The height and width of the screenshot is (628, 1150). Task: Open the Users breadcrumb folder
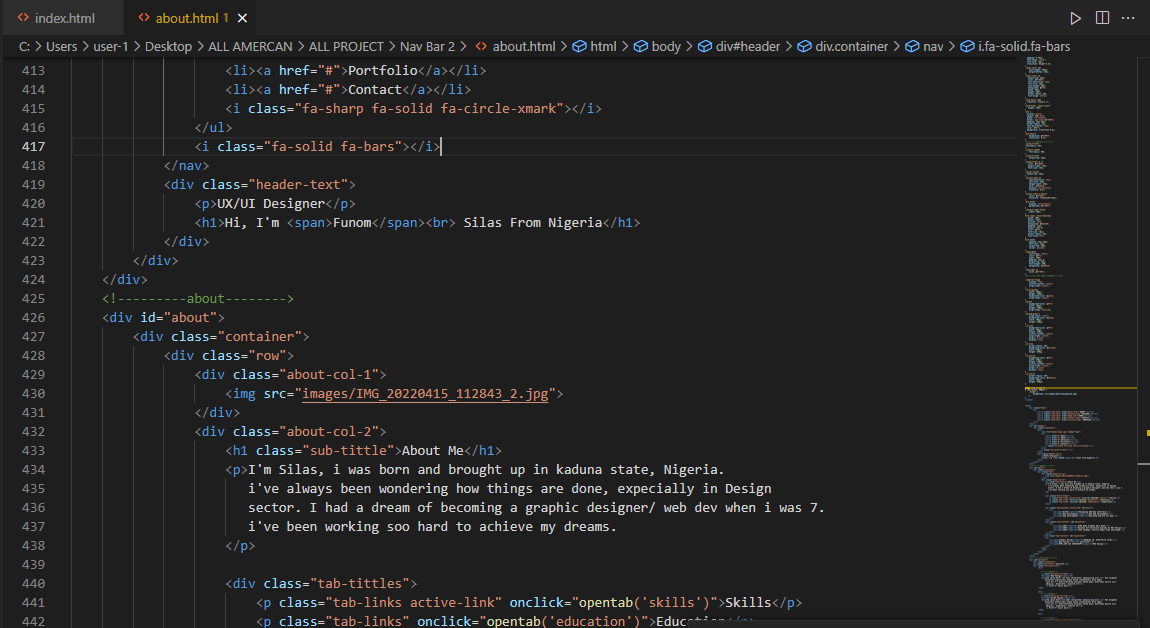click(62, 46)
